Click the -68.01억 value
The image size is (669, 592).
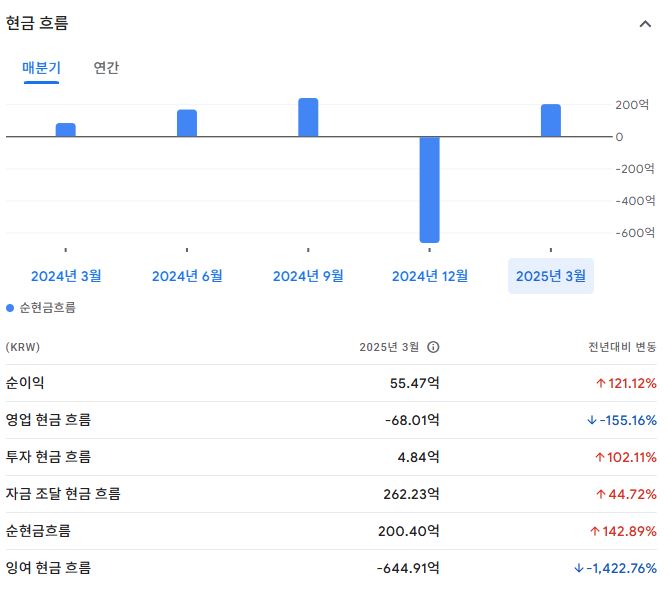coord(412,420)
